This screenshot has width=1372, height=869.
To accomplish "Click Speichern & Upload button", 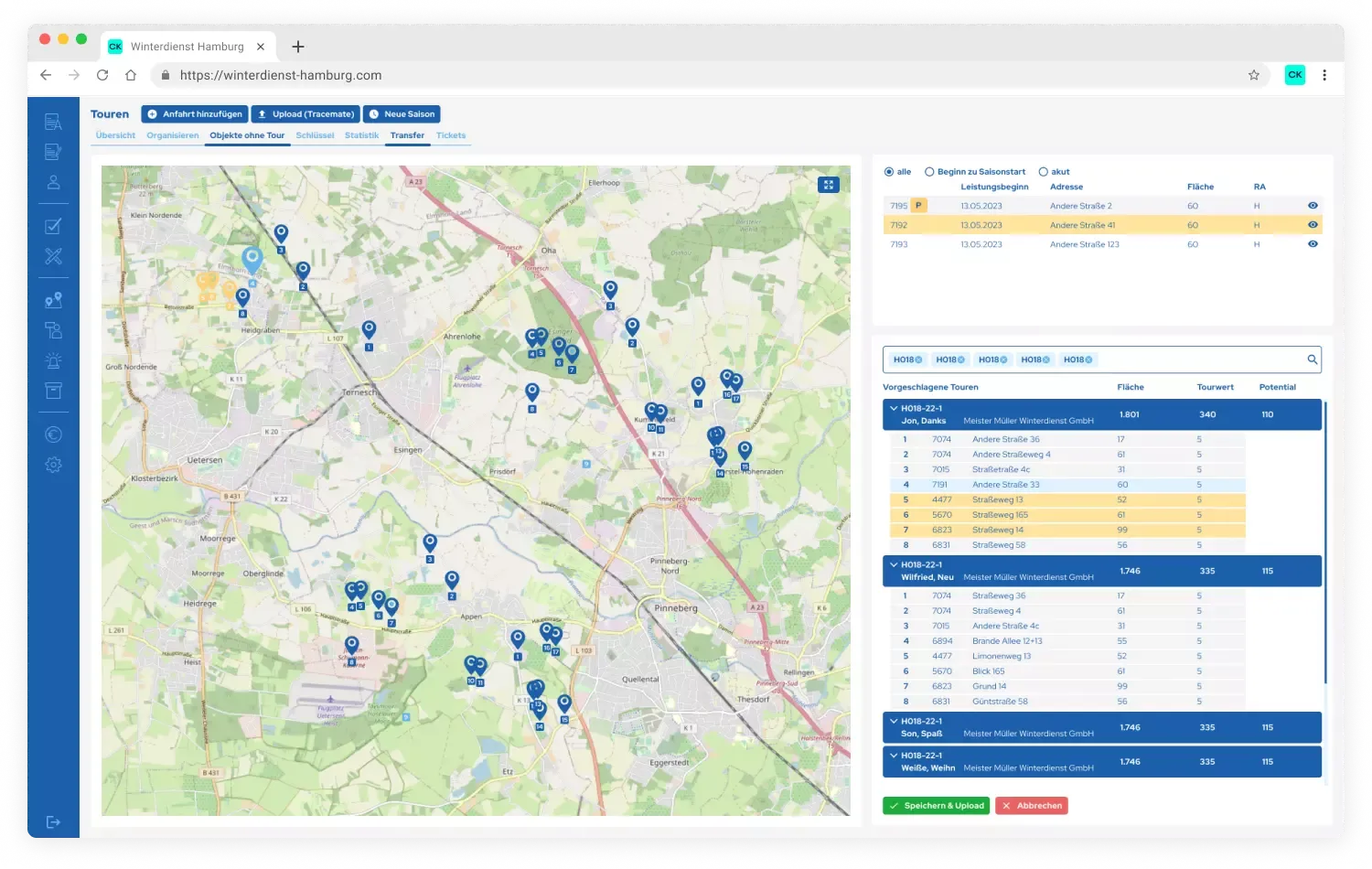I will tap(937, 806).
